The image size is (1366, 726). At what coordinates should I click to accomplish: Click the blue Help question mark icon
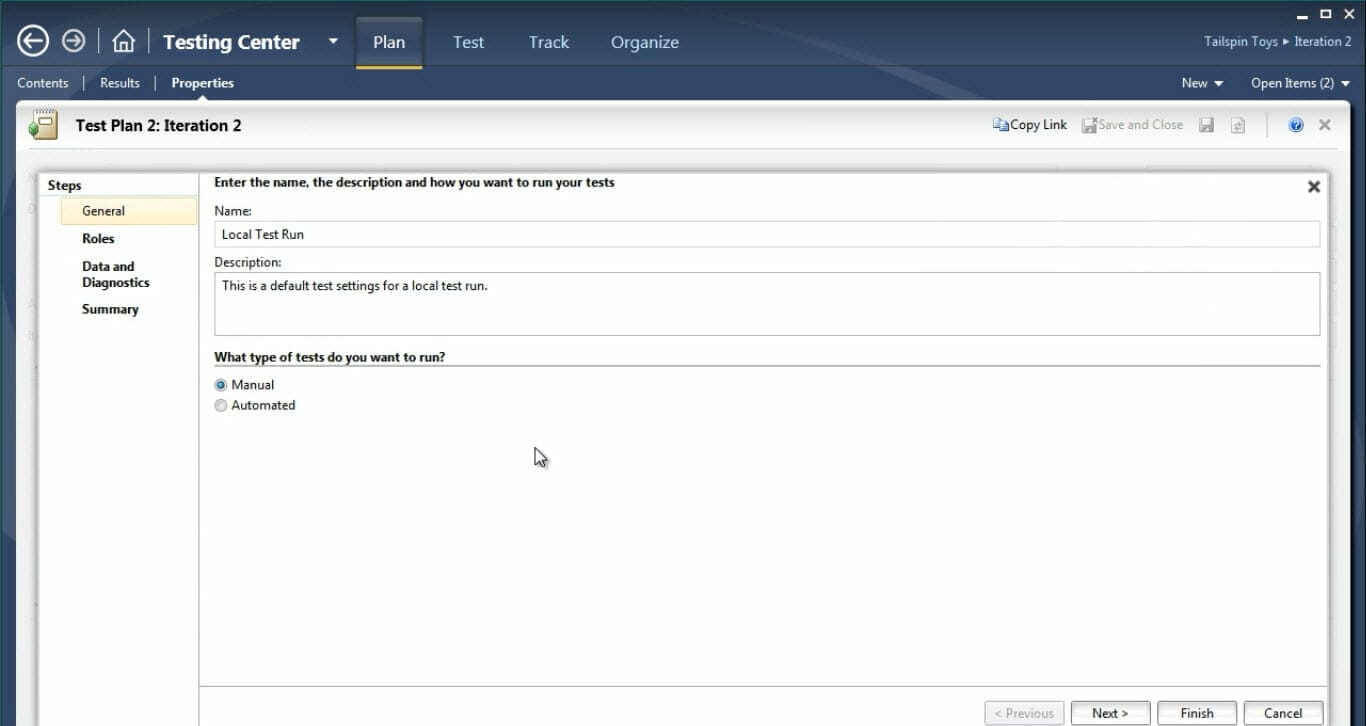(1296, 125)
